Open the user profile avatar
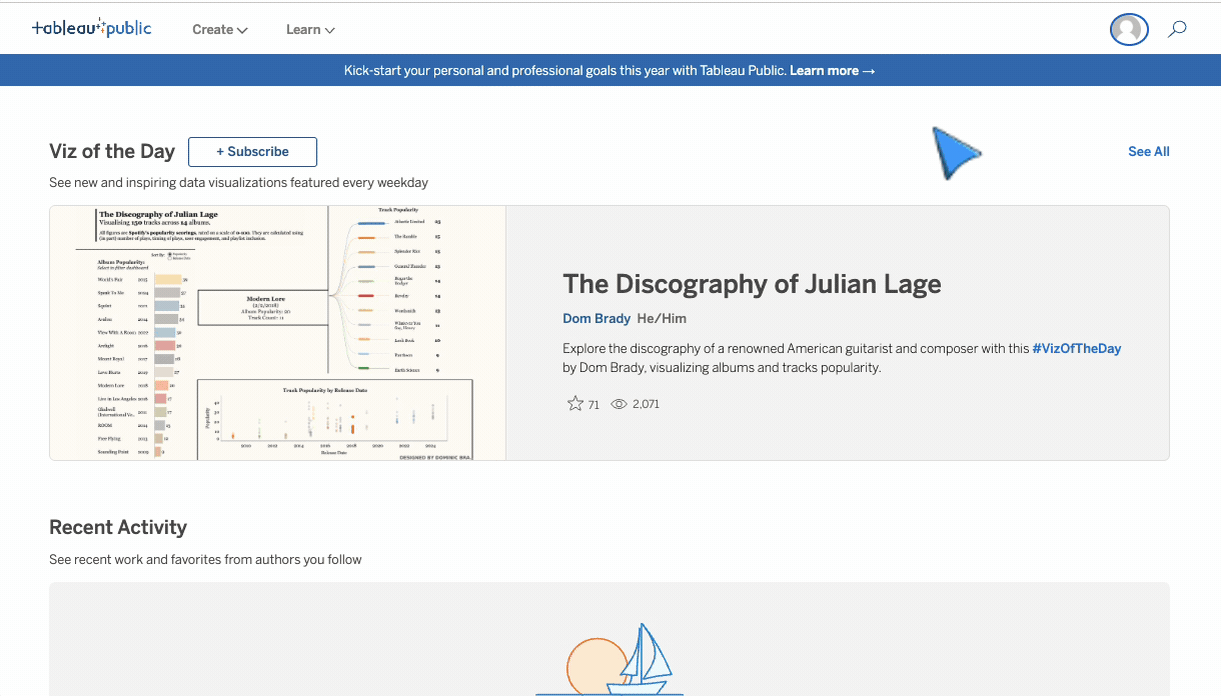Viewport: 1221px width, 696px height. (1129, 29)
